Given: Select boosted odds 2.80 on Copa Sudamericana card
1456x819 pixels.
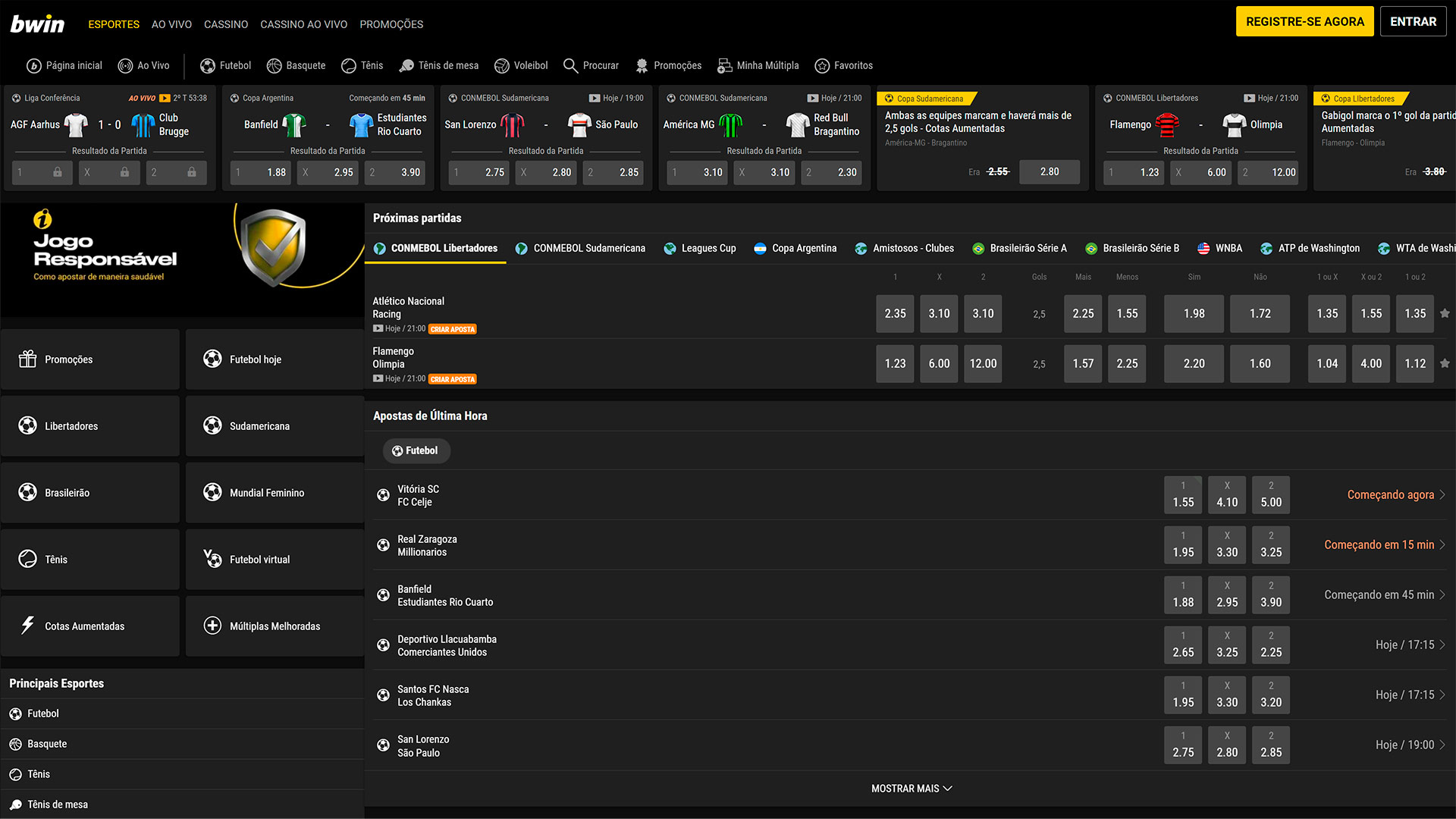Looking at the screenshot, I should [x=1050, y=172].
